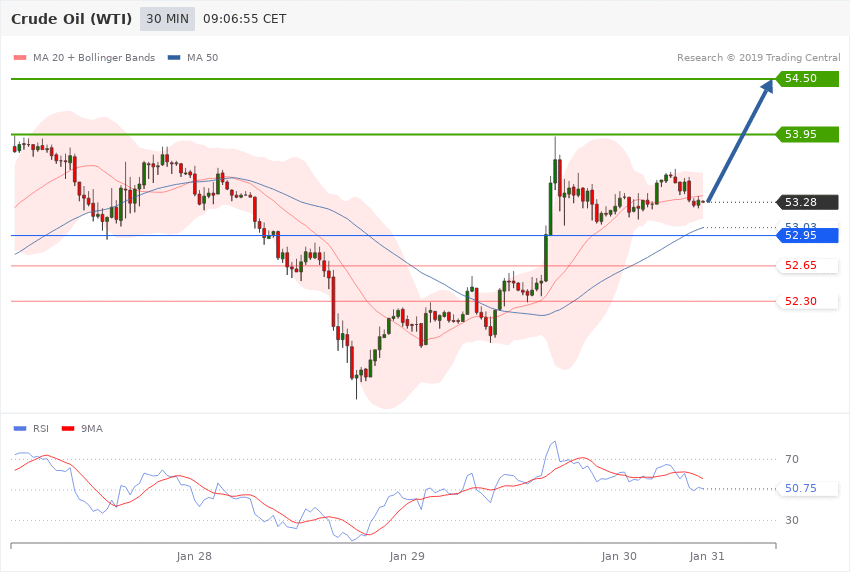Click the RSI value 50.75 label
Image resolution: width=850 pixels, height=576 pixels.
pos(801,488)
